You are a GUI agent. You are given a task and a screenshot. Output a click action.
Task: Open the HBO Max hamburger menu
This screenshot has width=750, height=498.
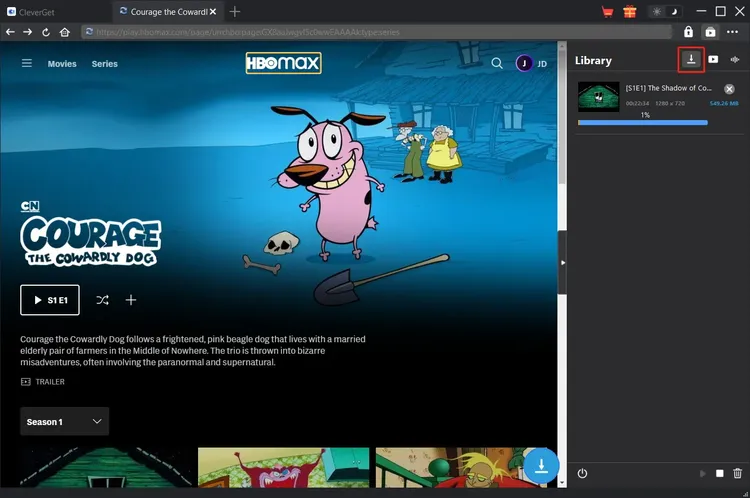click(27, 64)
